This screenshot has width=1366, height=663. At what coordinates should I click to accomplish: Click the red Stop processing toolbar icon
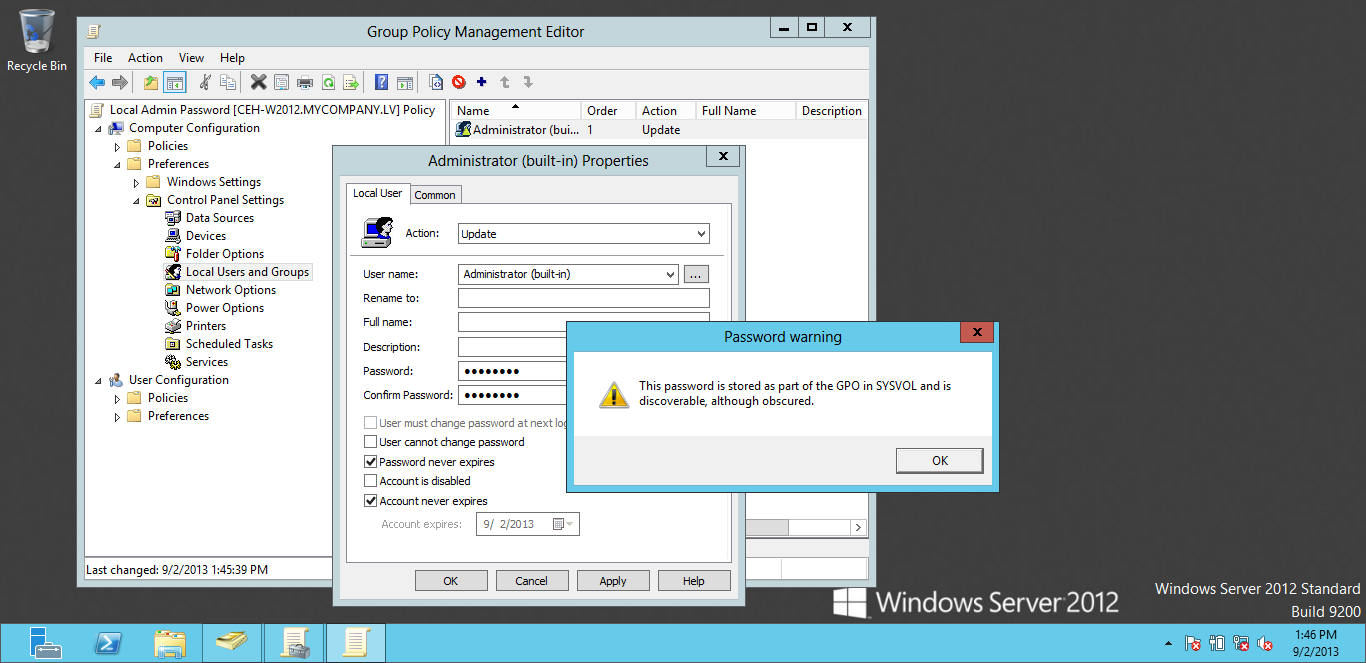[x=459, y=82]
